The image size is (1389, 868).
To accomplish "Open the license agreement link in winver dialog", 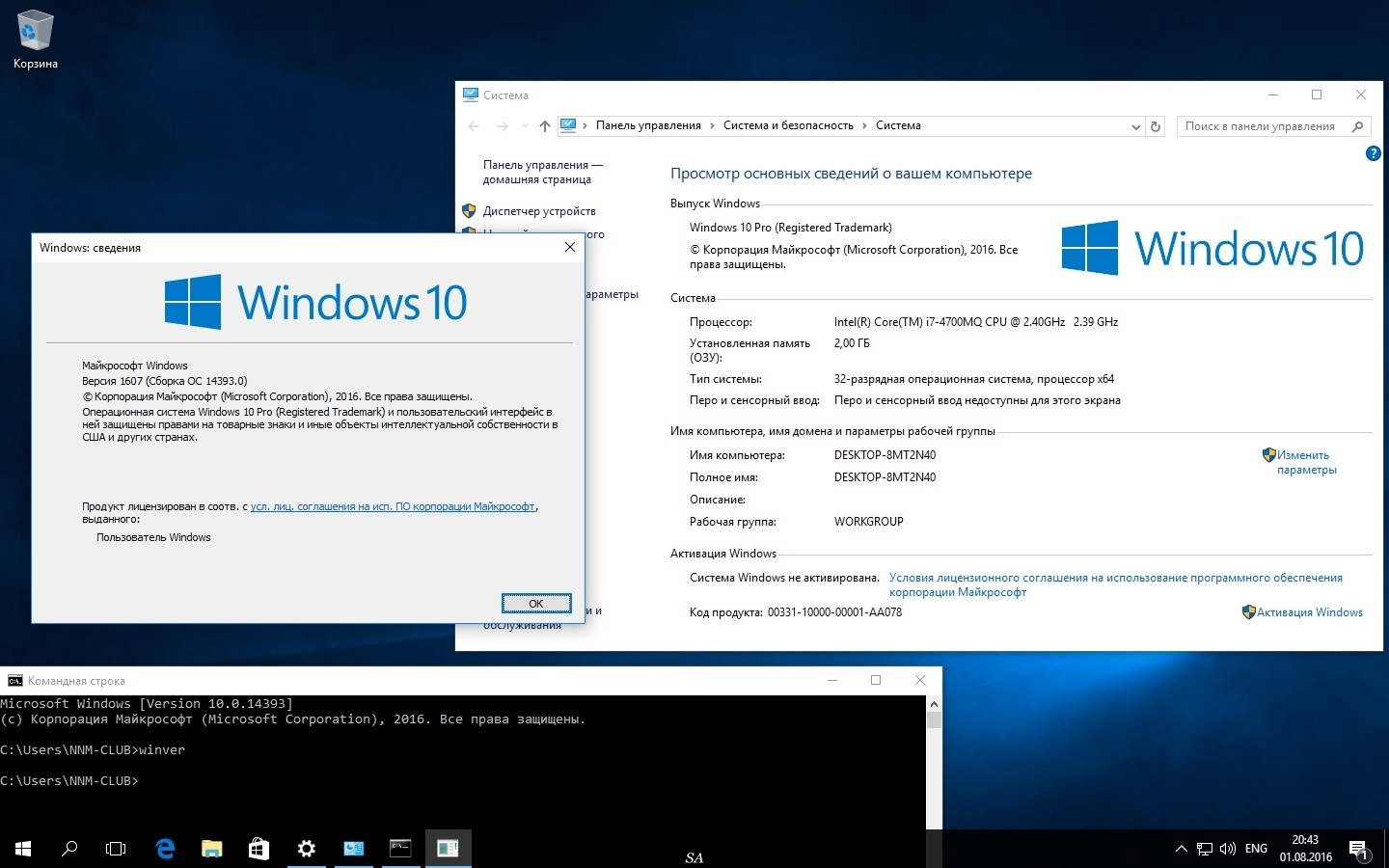I will point(393,506).
